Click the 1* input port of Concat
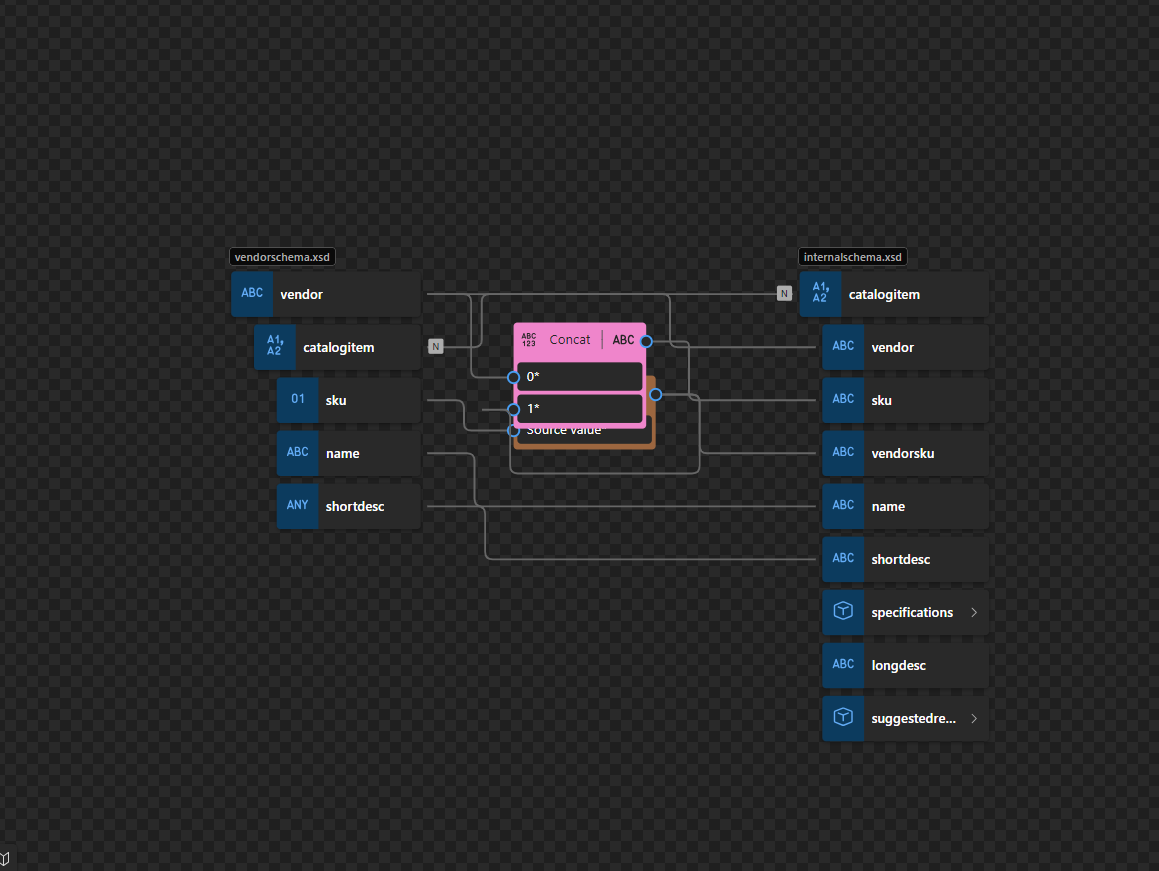The image size is (1159, 871). click(x=514, y=409)
